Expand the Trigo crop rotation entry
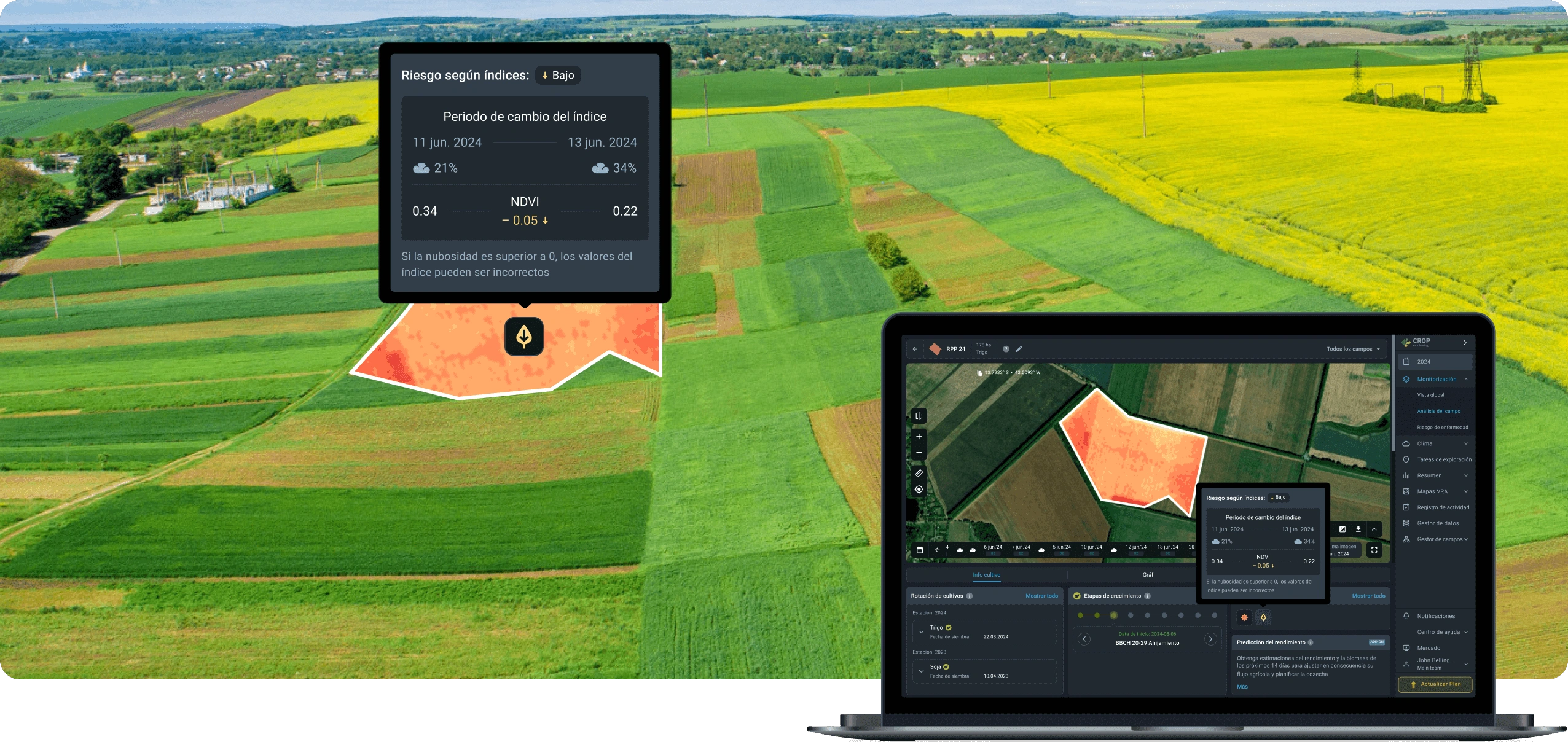The image size is (1568, 742). point(920,632)
